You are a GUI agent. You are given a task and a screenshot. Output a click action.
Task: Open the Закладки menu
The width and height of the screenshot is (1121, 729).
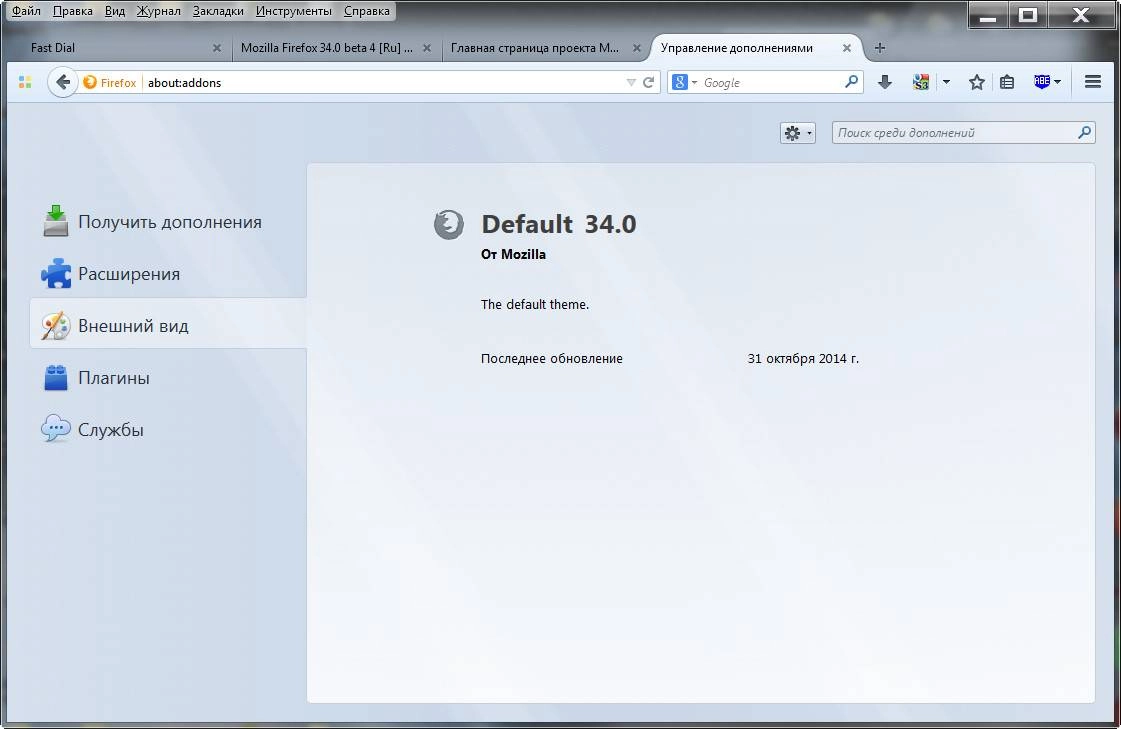tap(218, 11)
